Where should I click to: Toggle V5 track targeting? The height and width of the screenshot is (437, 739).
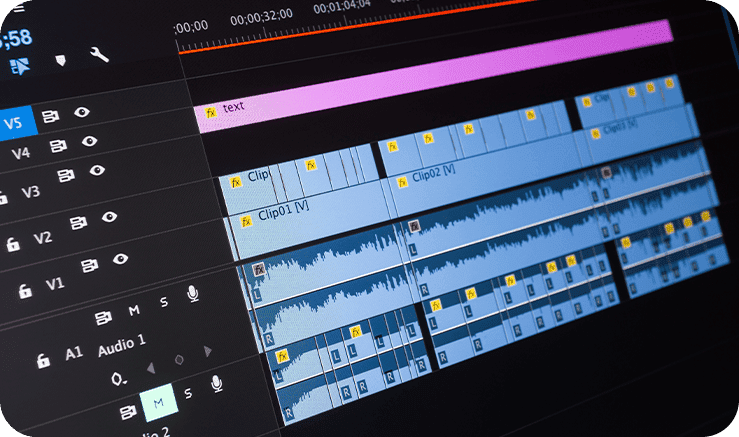(x=16, y=123)
